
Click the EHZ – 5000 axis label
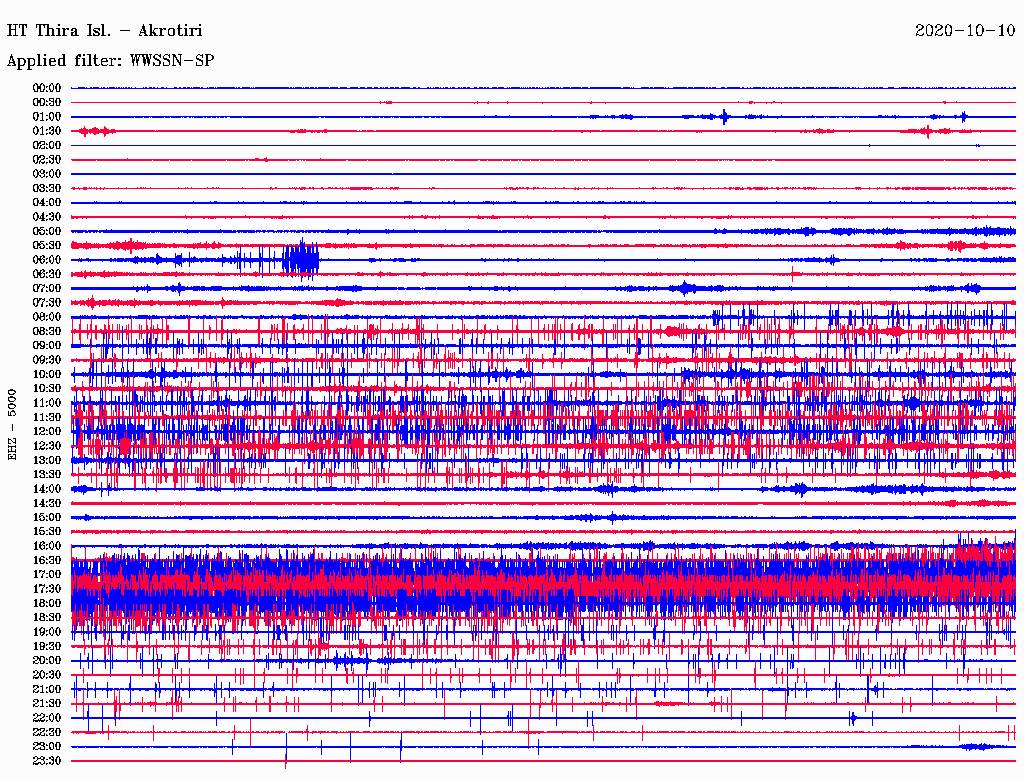pyautogui.click(x=12, y=425)
